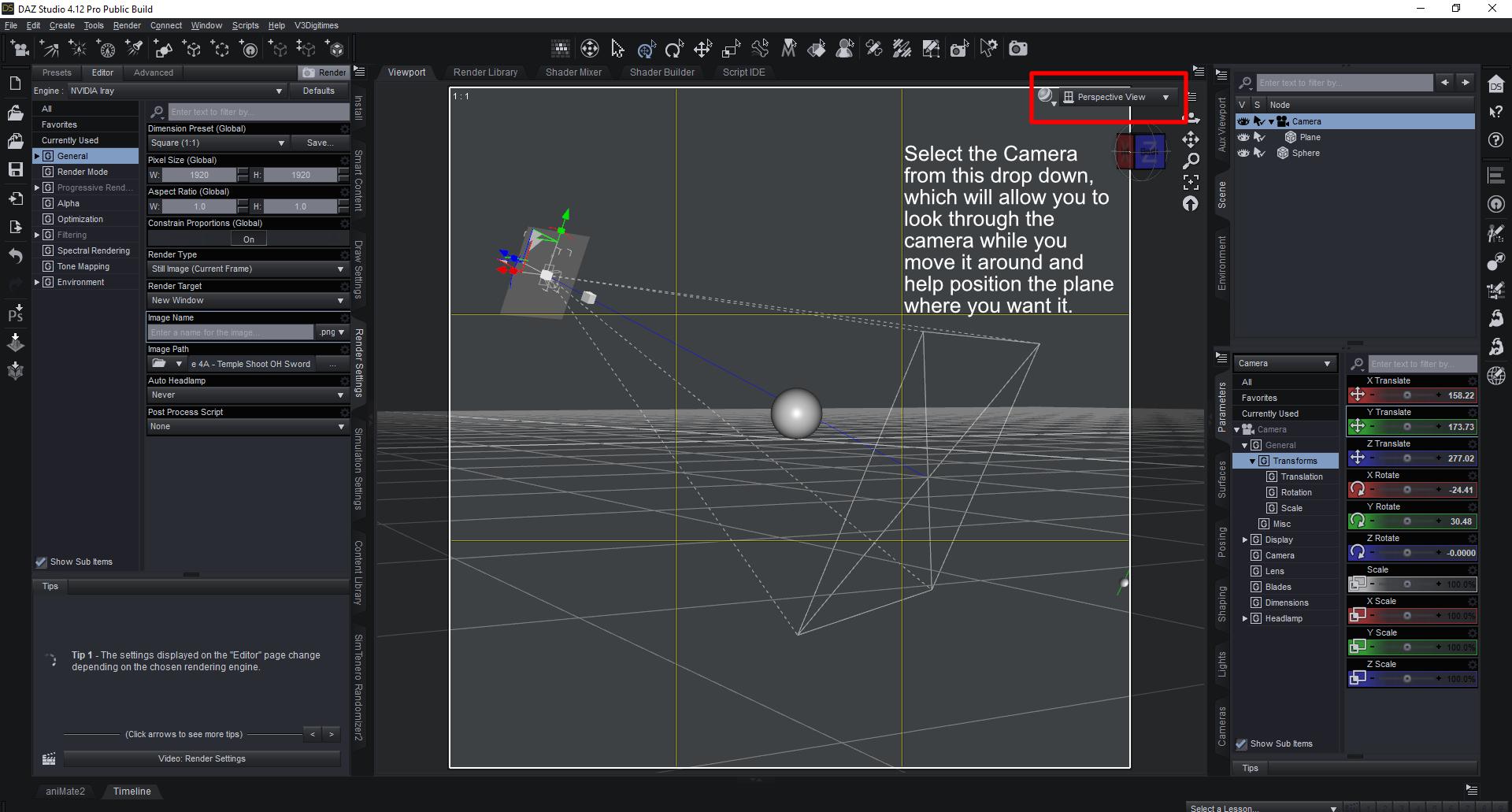Open the Engine NVIDIA Iray dropdown
The image size is (1512, 812).
click(176, 91)
